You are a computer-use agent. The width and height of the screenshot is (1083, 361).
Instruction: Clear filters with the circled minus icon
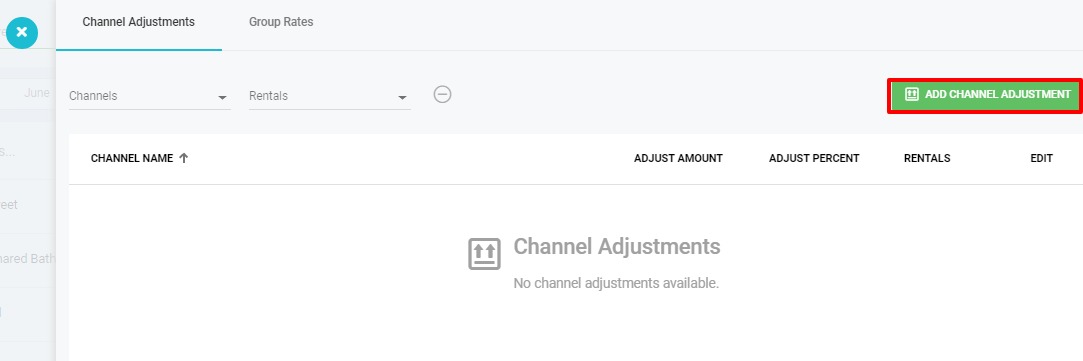(x=443, y=94)
